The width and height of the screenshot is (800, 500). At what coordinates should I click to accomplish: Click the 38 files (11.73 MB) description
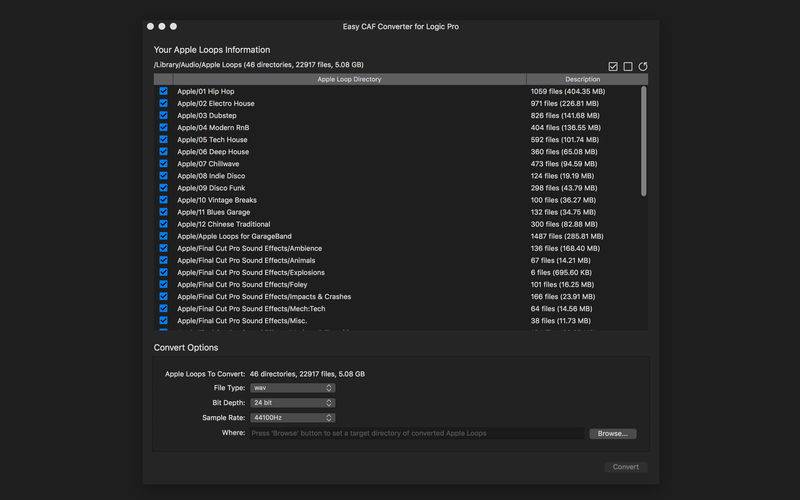561,320
